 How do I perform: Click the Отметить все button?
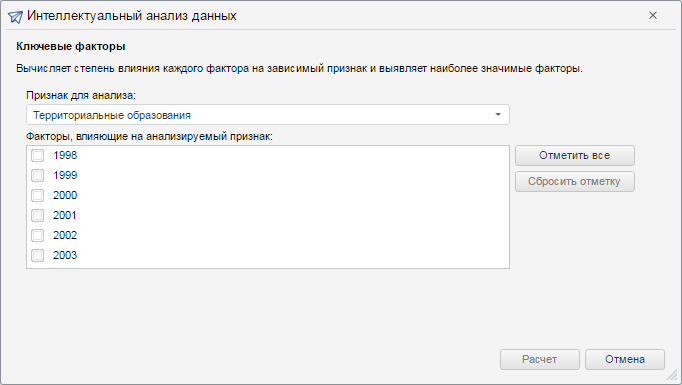pos(575,155)
